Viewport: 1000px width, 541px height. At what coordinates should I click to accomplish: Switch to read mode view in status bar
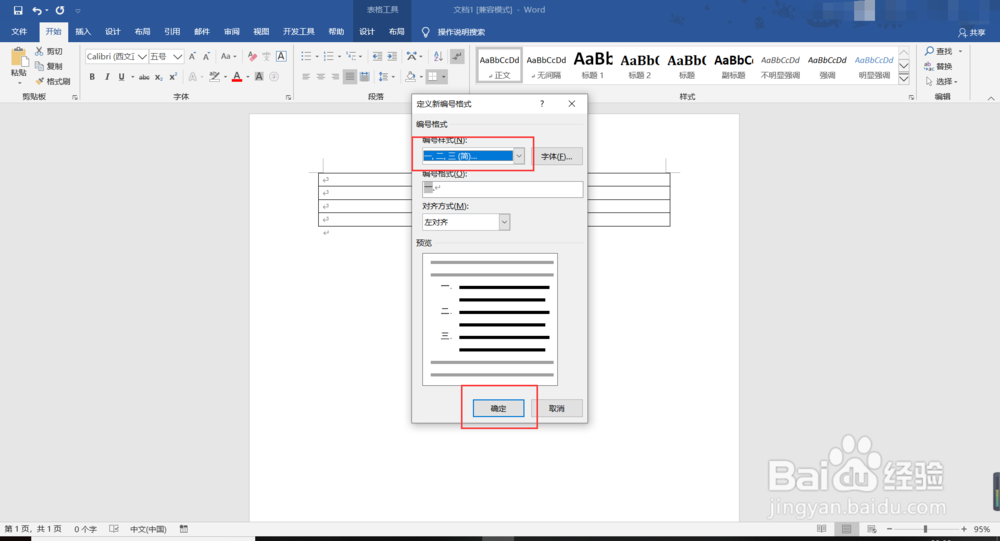[x=821, y=529]
